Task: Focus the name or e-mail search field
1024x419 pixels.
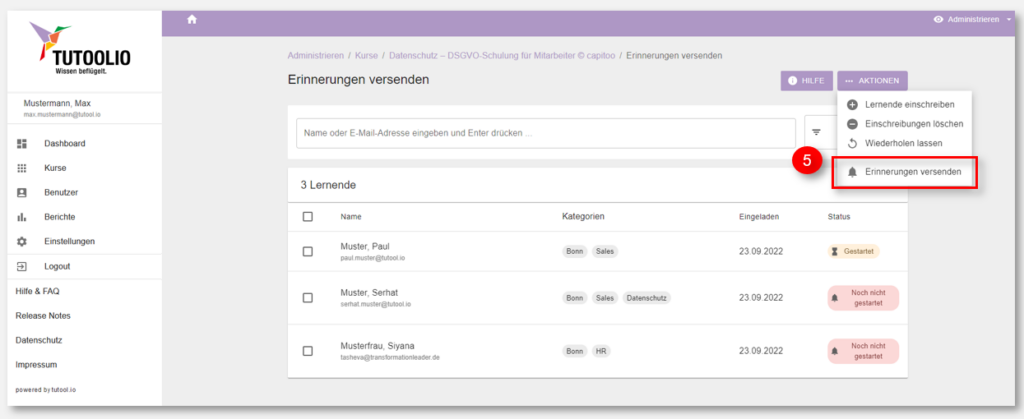Action: (546, 133)
